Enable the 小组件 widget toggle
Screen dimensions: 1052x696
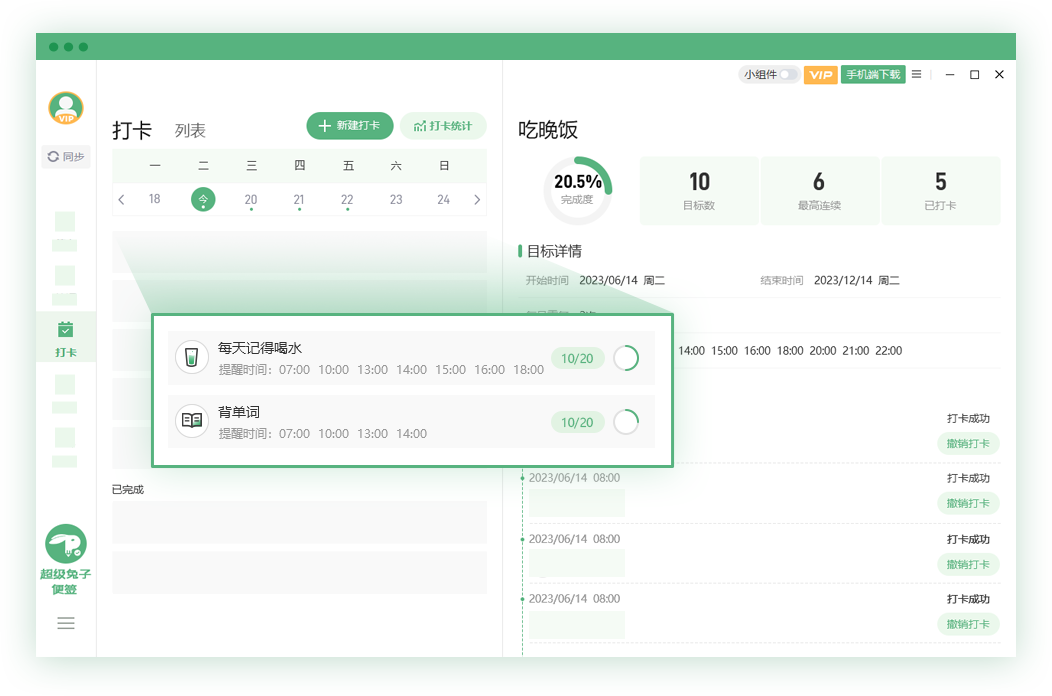click(x=787, y=74)
